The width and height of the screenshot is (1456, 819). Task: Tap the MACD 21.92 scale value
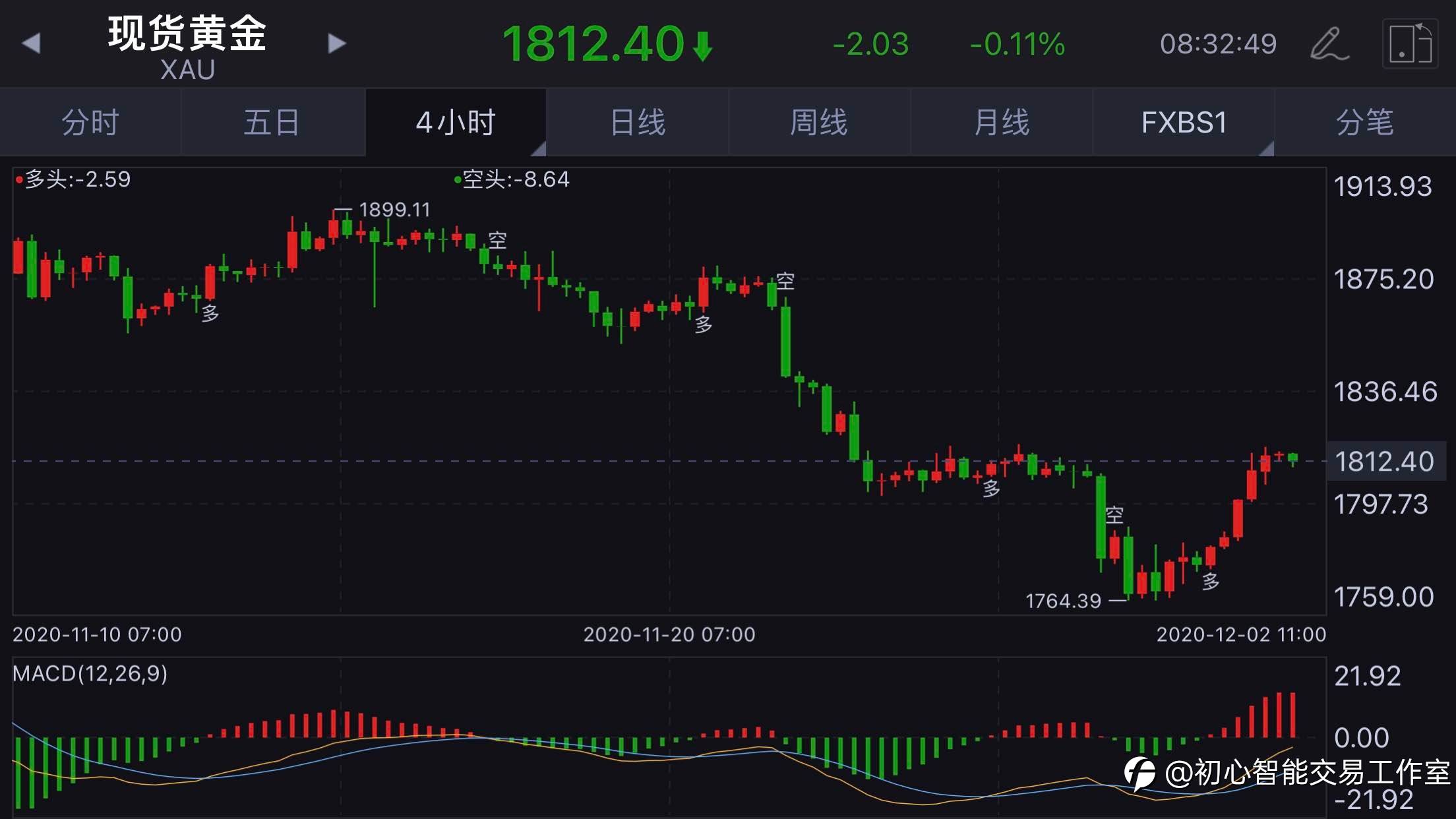1367,677
